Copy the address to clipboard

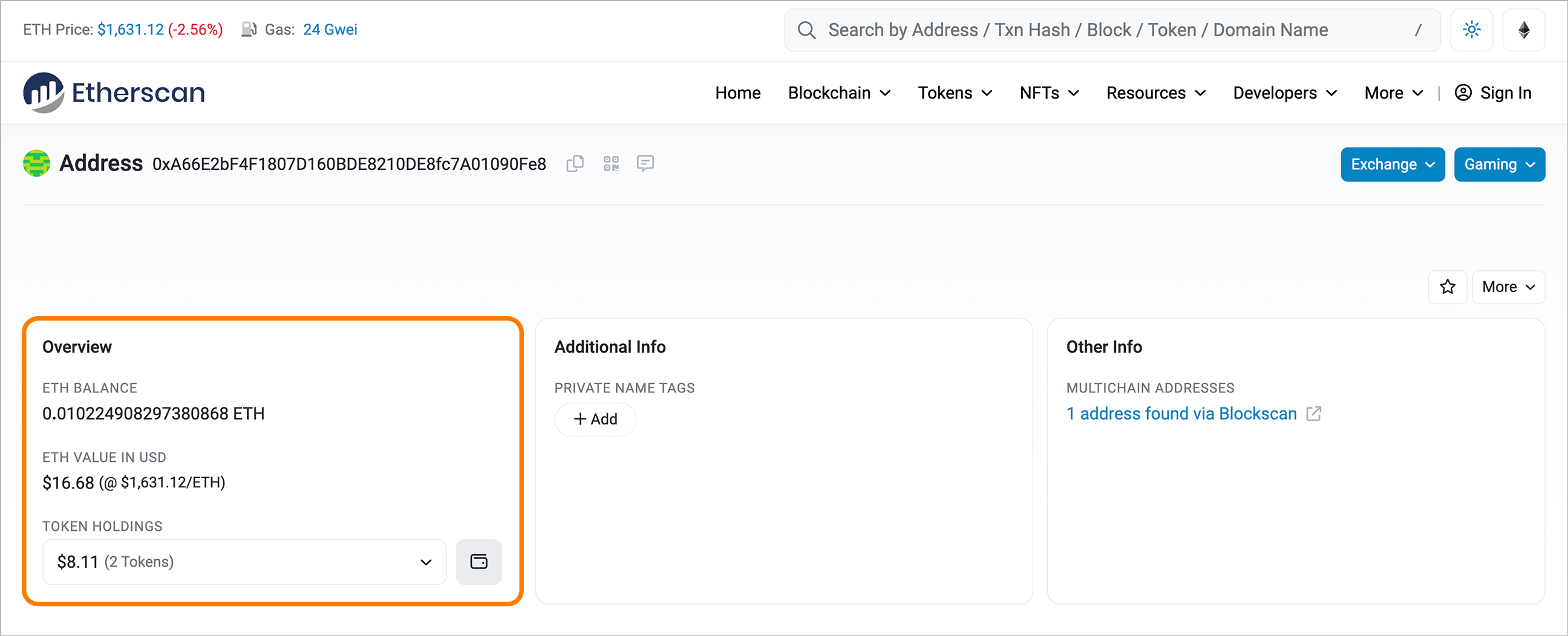click(x=575, y=164)
